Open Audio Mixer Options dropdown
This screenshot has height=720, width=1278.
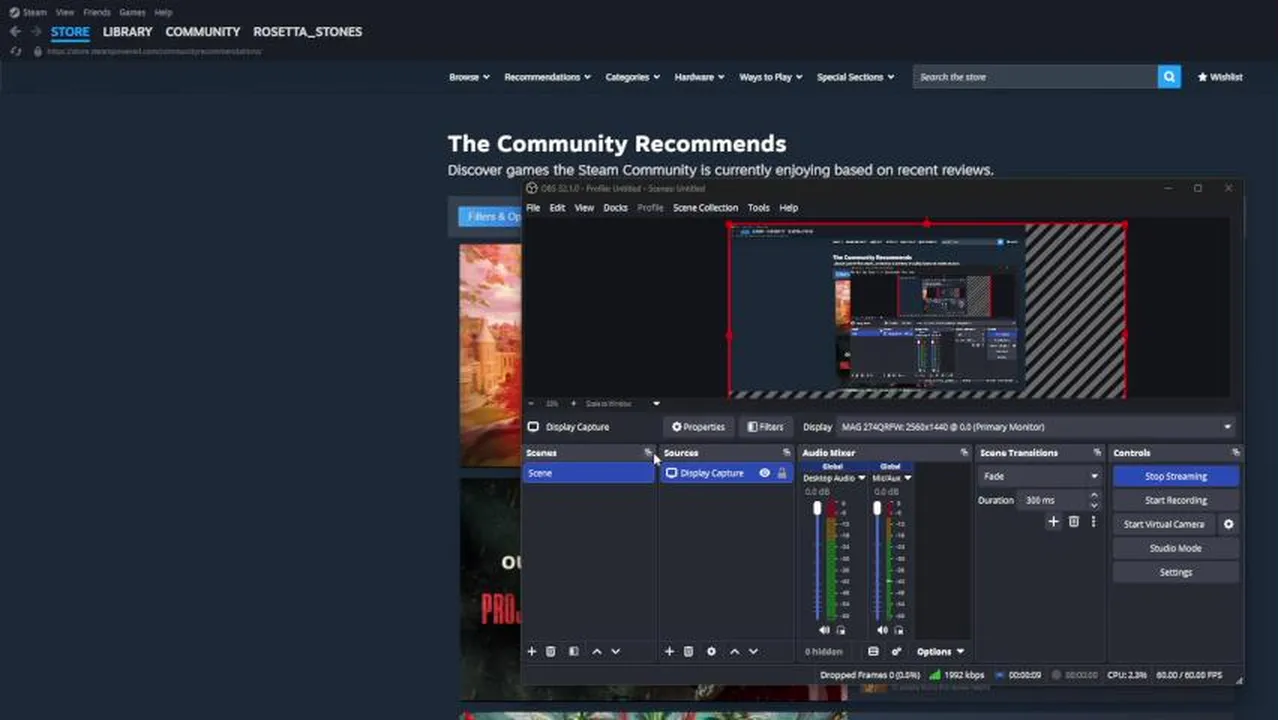[940, 652]
